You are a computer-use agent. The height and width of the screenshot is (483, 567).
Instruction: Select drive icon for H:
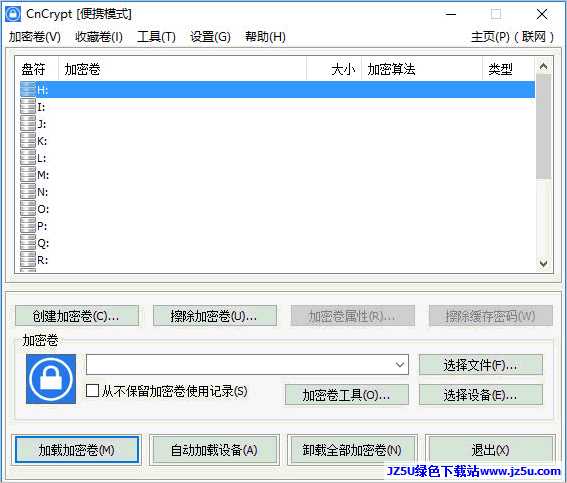tap(28, 90)
